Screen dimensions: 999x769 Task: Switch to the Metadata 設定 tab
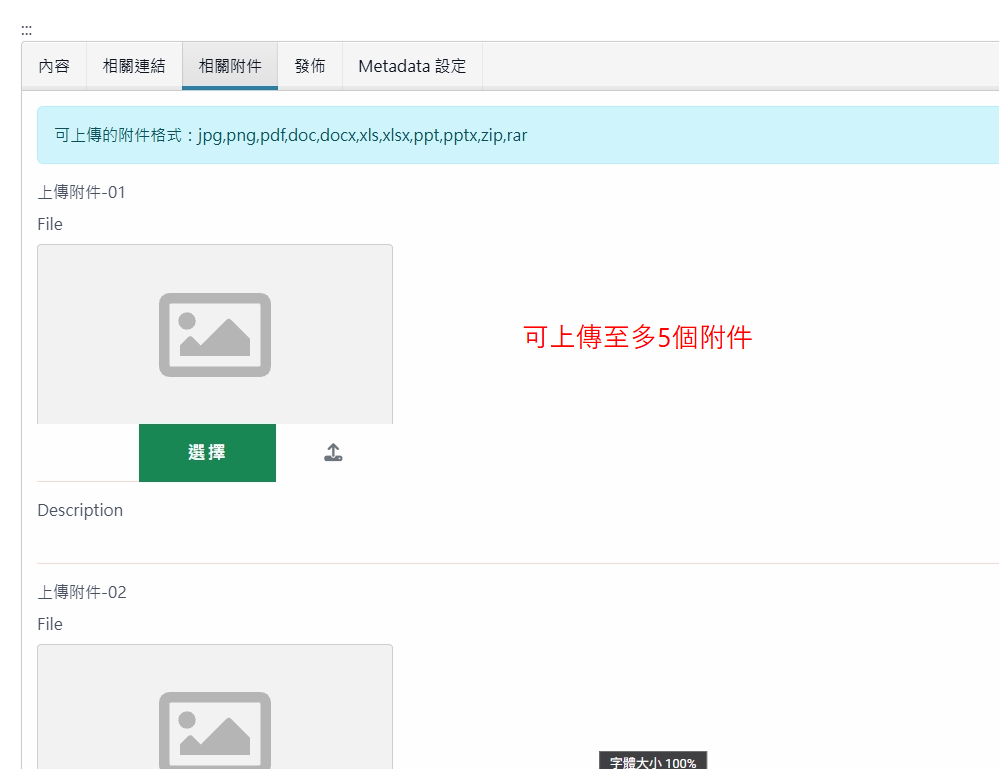point(412,65)
